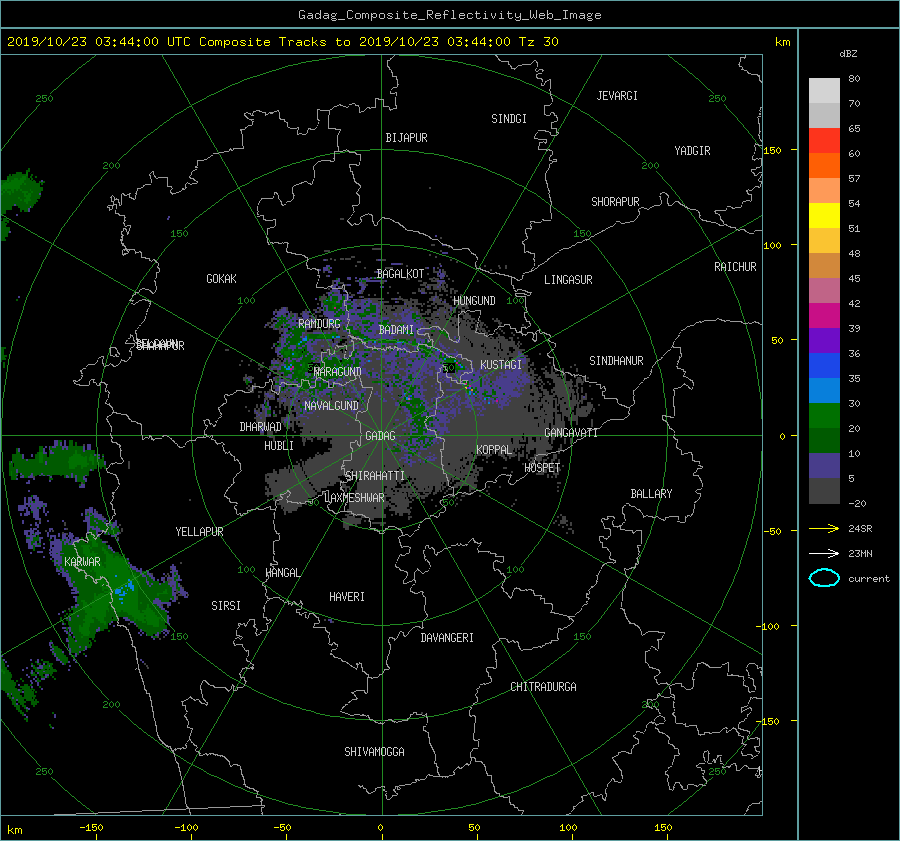Click the 150 tick on right axis

pos(773,150)
